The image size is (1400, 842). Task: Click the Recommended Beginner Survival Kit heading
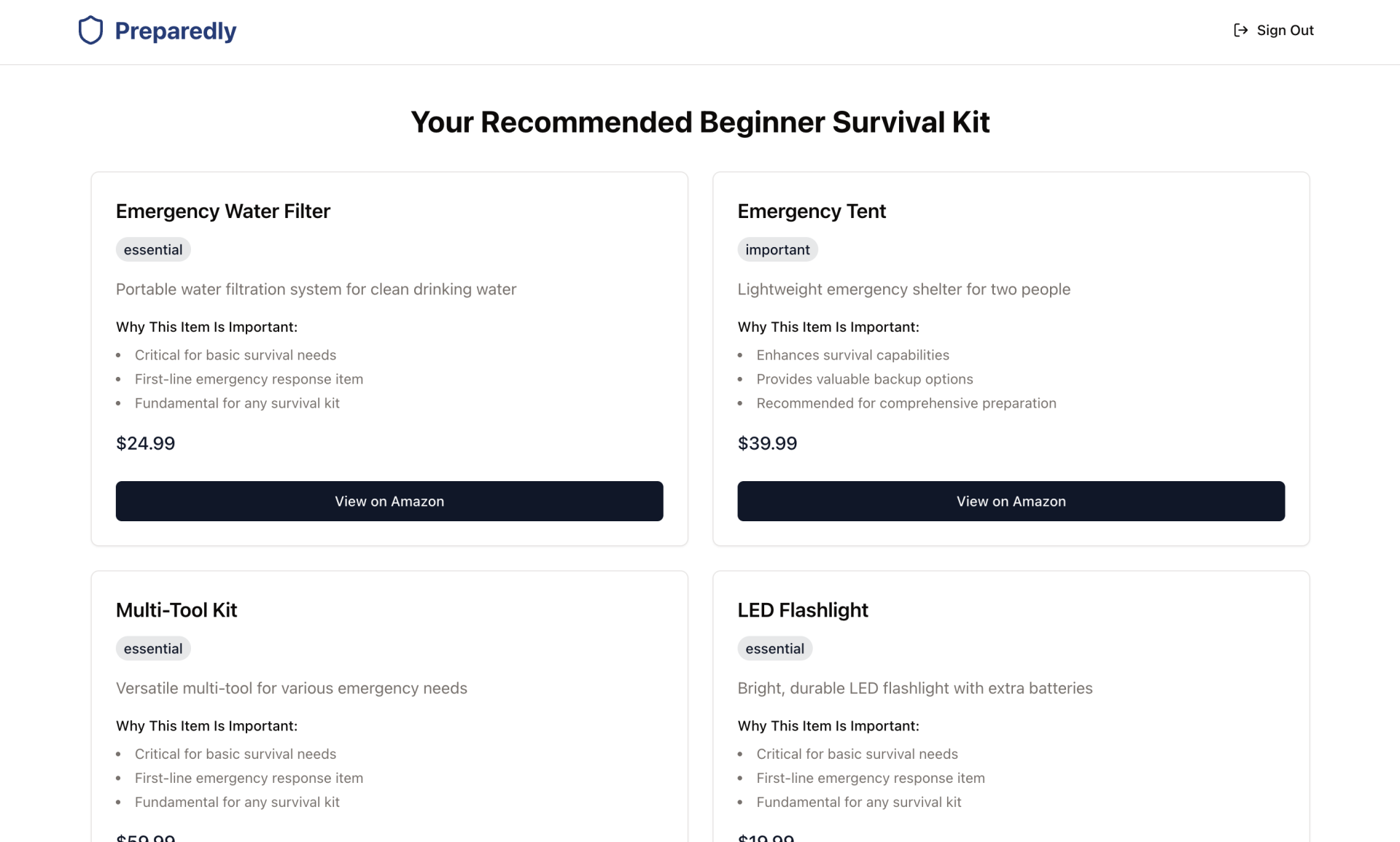tap(700, 122)
